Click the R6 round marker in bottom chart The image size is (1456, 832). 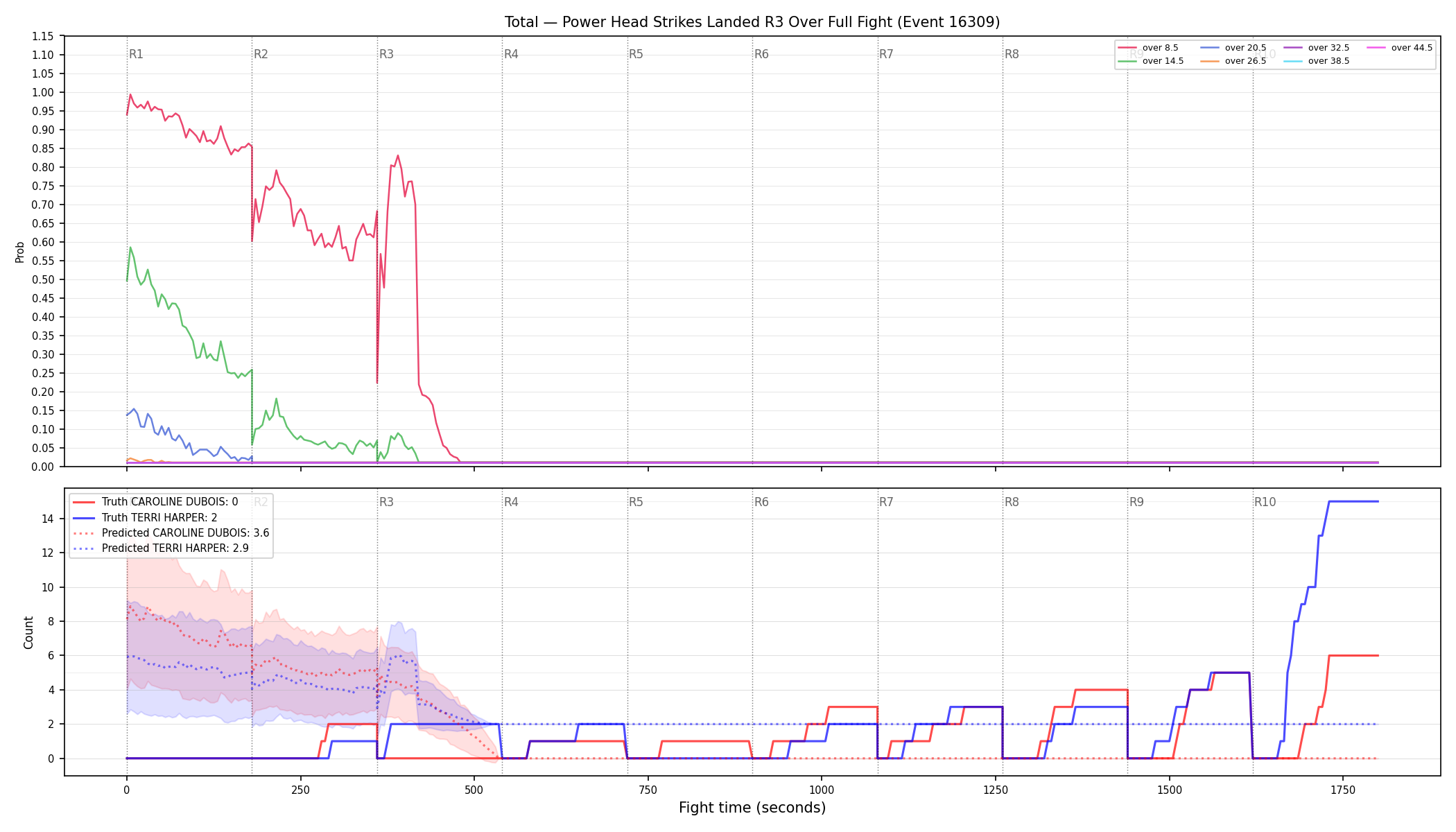761,502
